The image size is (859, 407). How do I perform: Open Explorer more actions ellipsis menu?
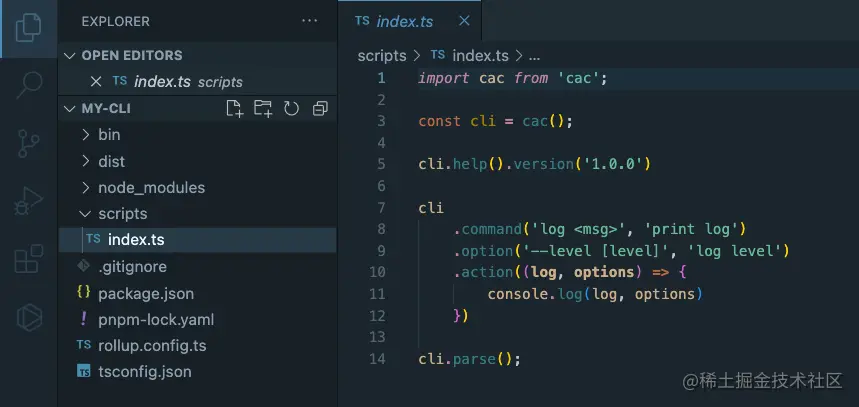[x=310, y=21]
